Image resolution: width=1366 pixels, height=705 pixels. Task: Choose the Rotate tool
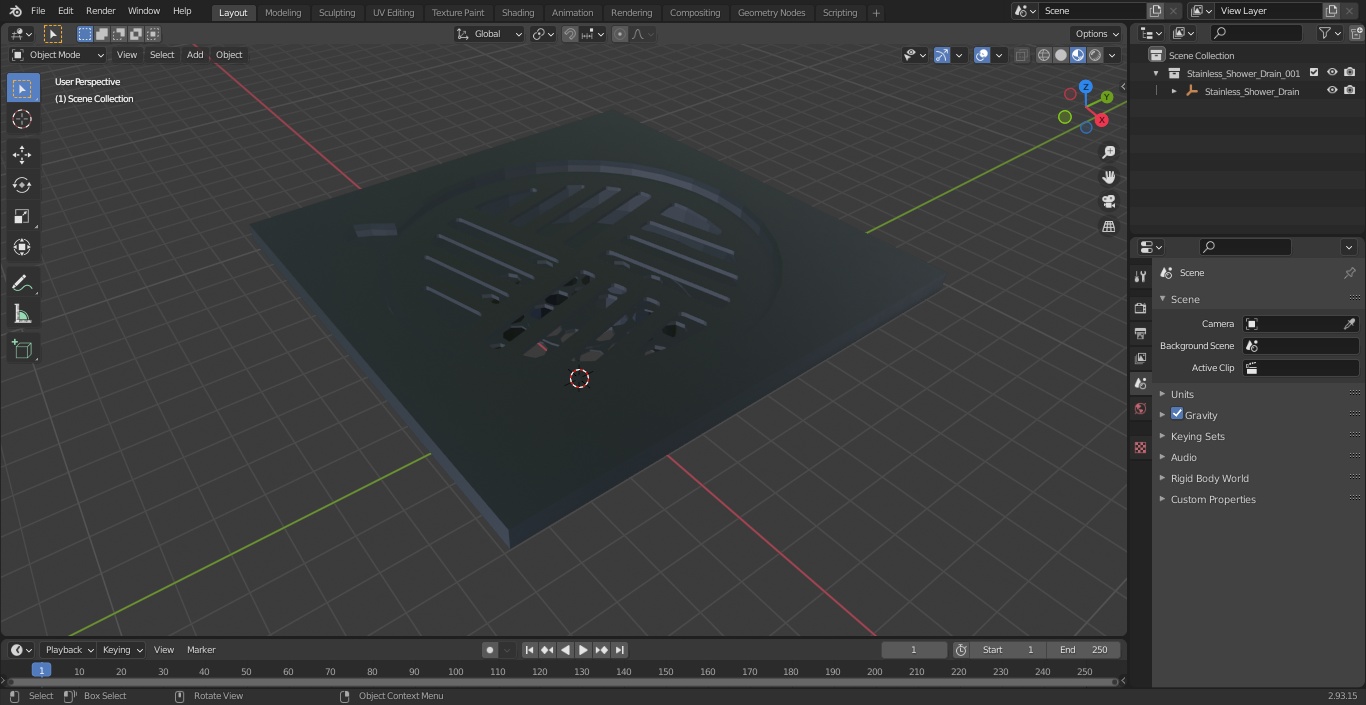[x=22, y=185]
